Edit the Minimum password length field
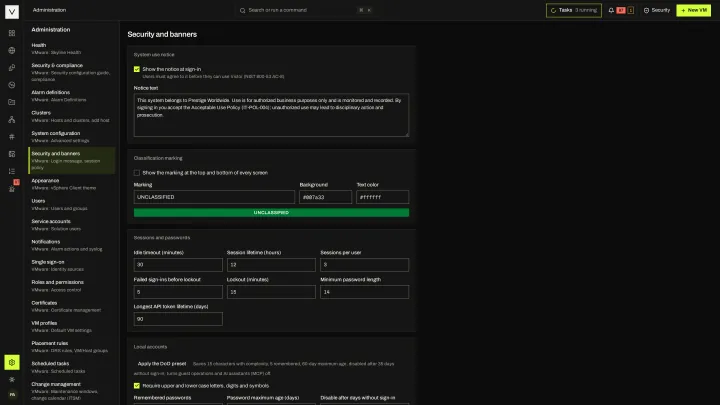The height and width of the screenshot is (405, 720). tap(365, 292)
